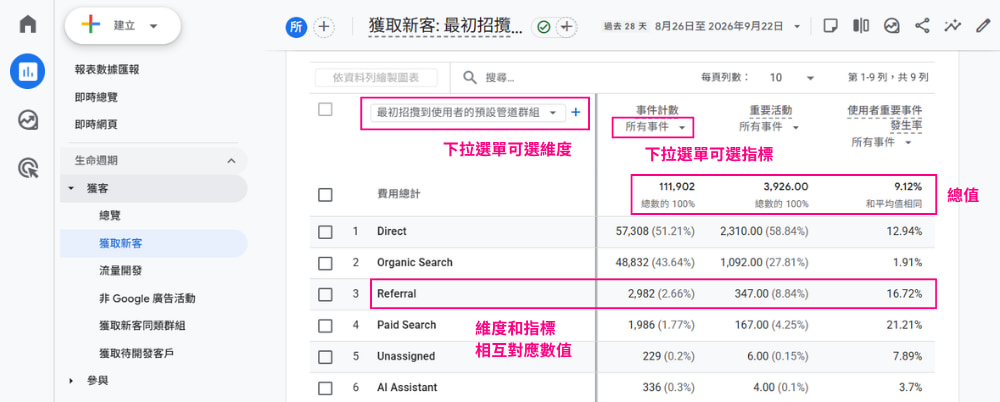Click the Referral channel name

point(396,294)
